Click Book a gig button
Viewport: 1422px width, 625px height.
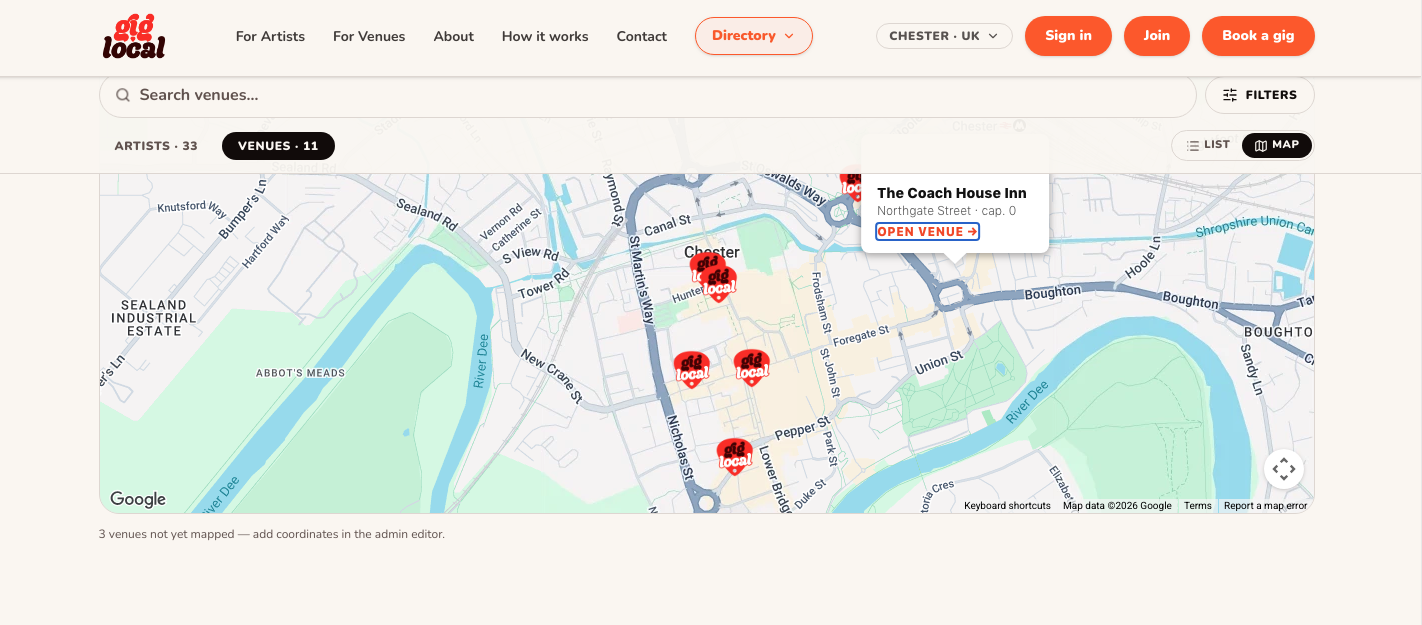(1258, 36)
